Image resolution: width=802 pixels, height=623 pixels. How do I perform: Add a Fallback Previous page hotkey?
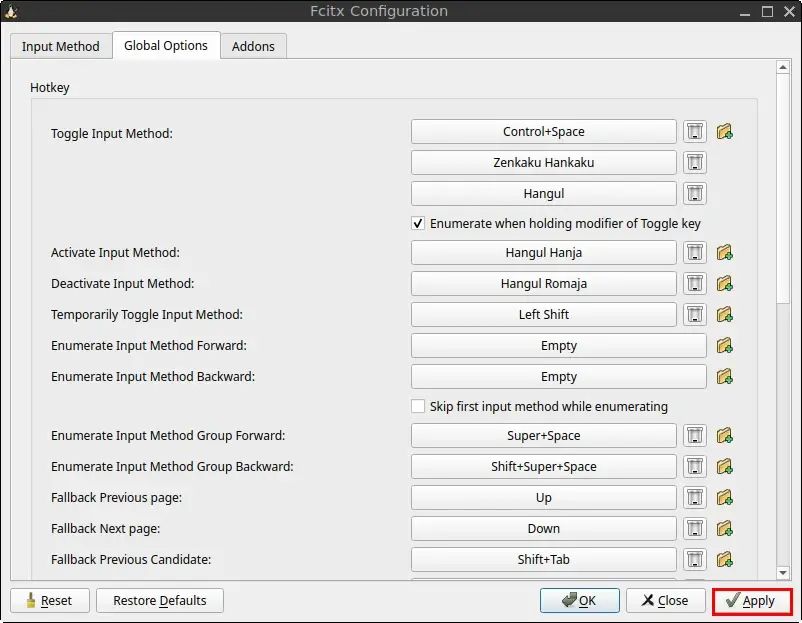click(724, 498)
